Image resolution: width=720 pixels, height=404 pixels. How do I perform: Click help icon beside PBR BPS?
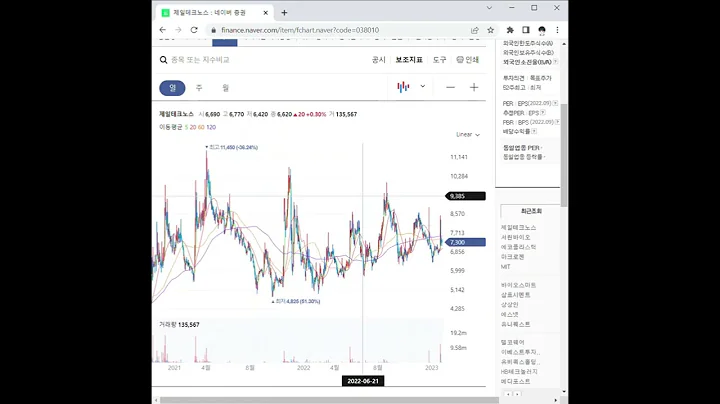557,122
